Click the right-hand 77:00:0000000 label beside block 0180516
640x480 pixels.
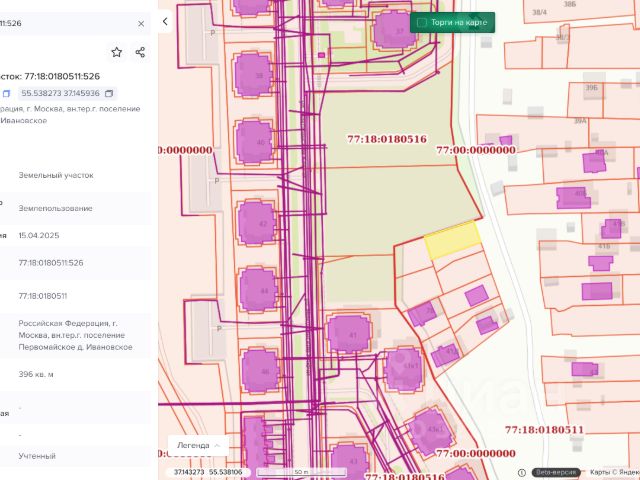[x=476, y=150]
